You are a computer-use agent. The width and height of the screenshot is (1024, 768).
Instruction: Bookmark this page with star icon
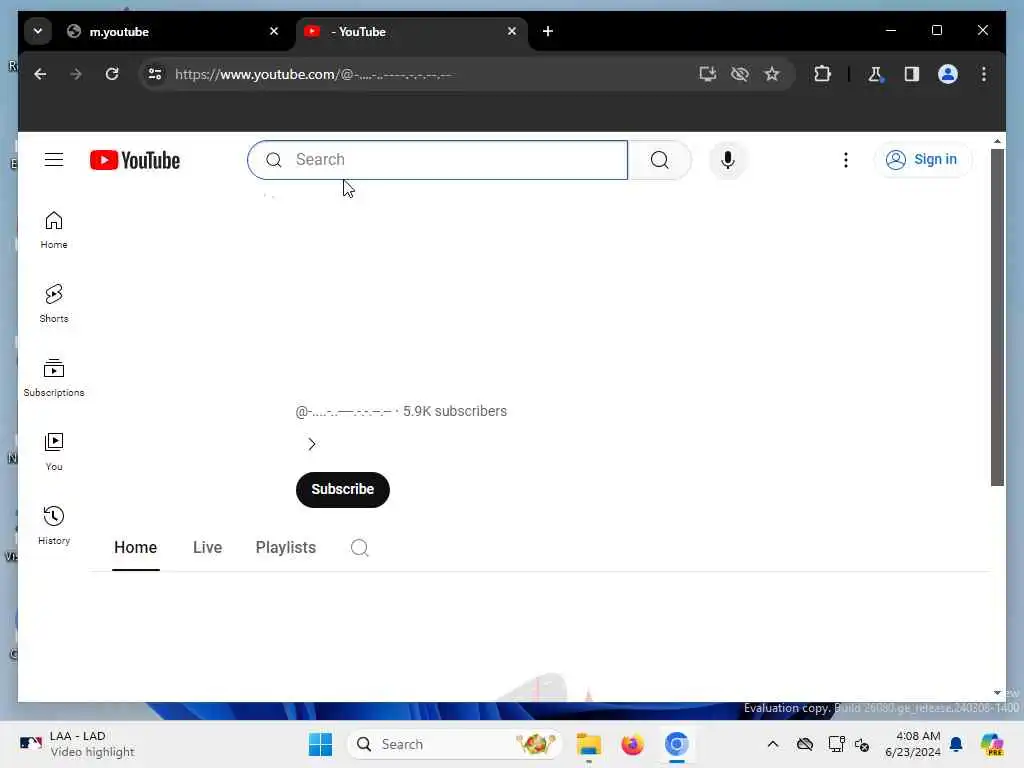click(x=772, y=74)
